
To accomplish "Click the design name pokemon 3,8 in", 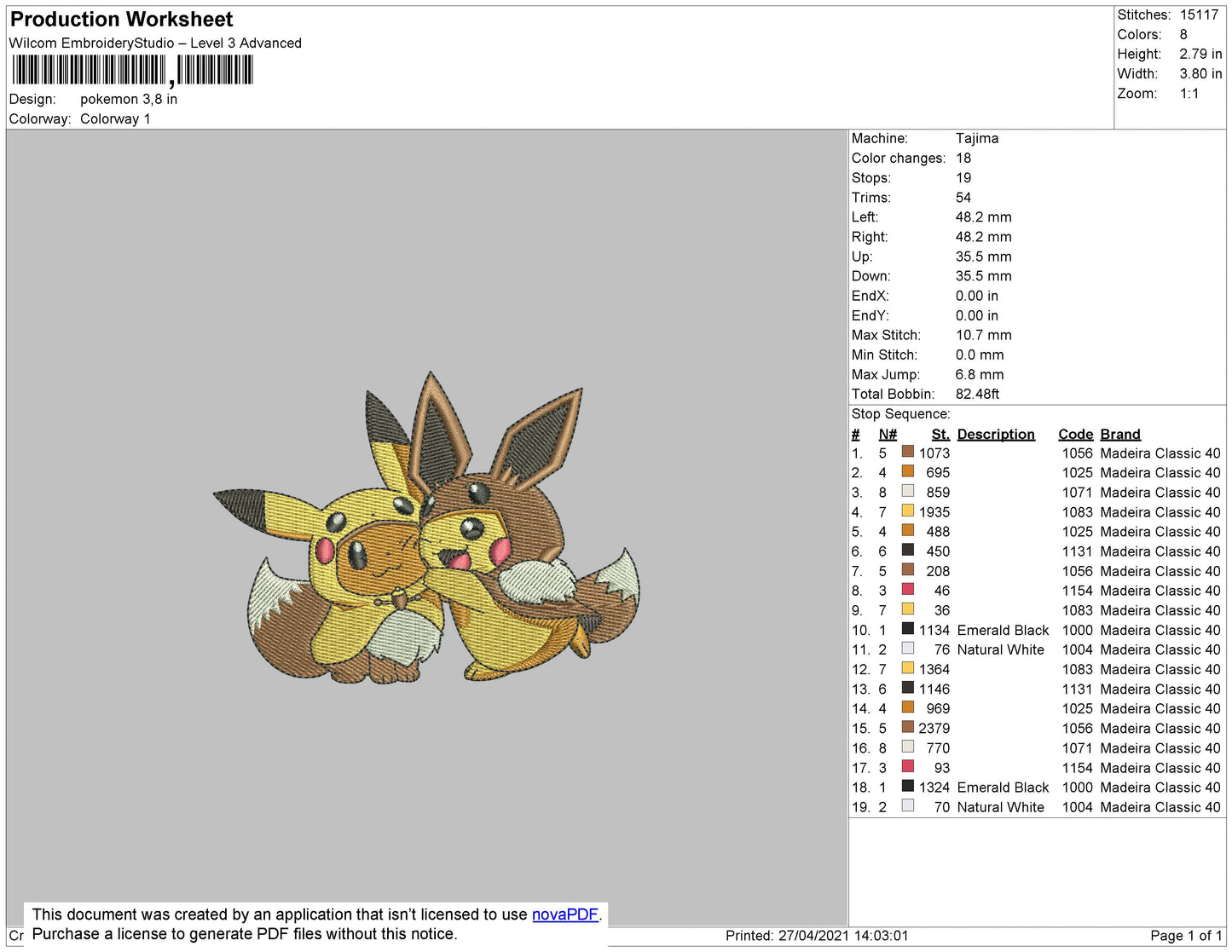I will pyautogui.click(x=129, y=99).
